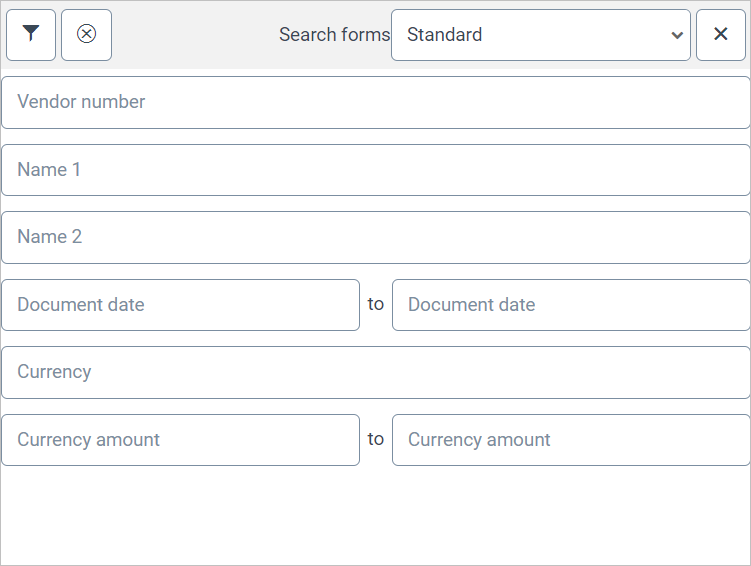Click the first Currency amount field

point(180,440)
